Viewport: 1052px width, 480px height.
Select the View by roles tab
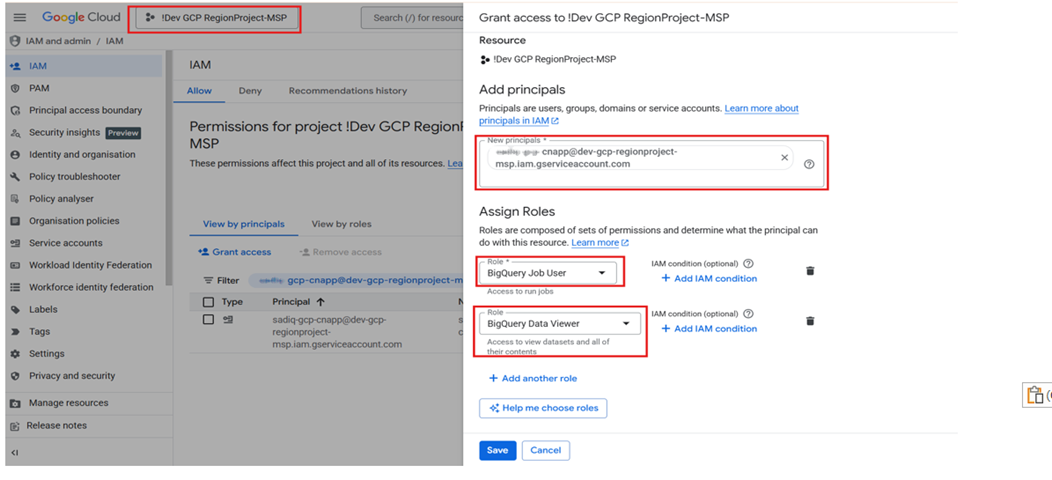point(341,224)
